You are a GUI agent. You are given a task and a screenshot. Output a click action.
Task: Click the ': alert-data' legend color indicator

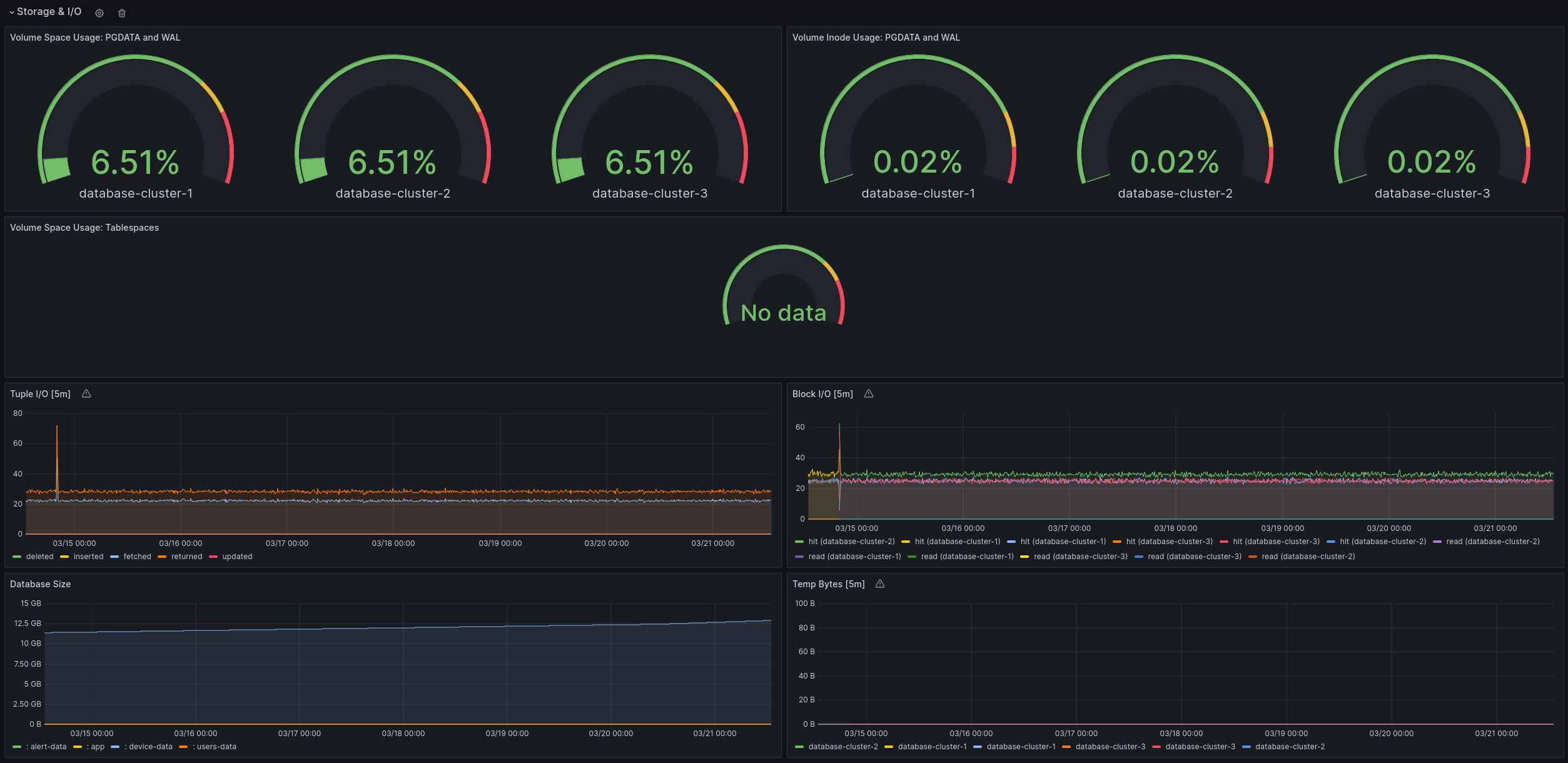coord(17,747)
